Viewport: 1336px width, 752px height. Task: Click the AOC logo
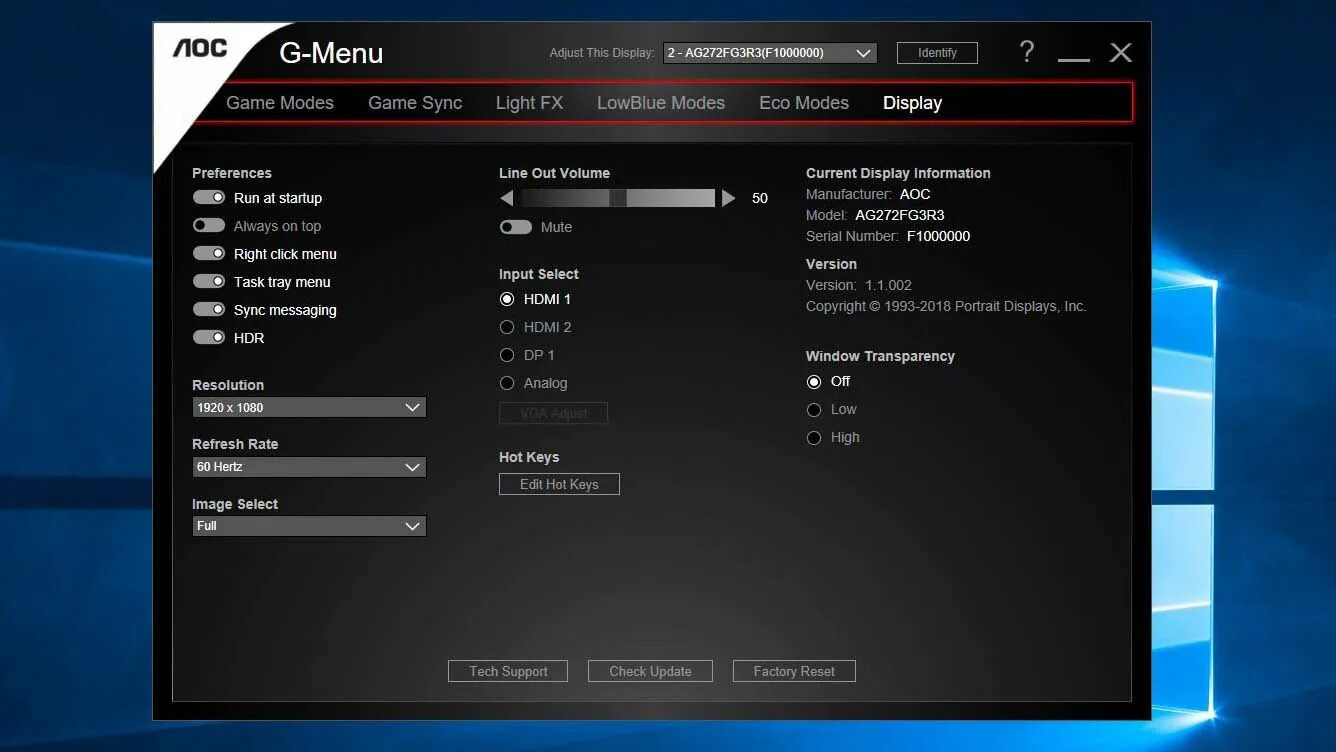(200, 48)
